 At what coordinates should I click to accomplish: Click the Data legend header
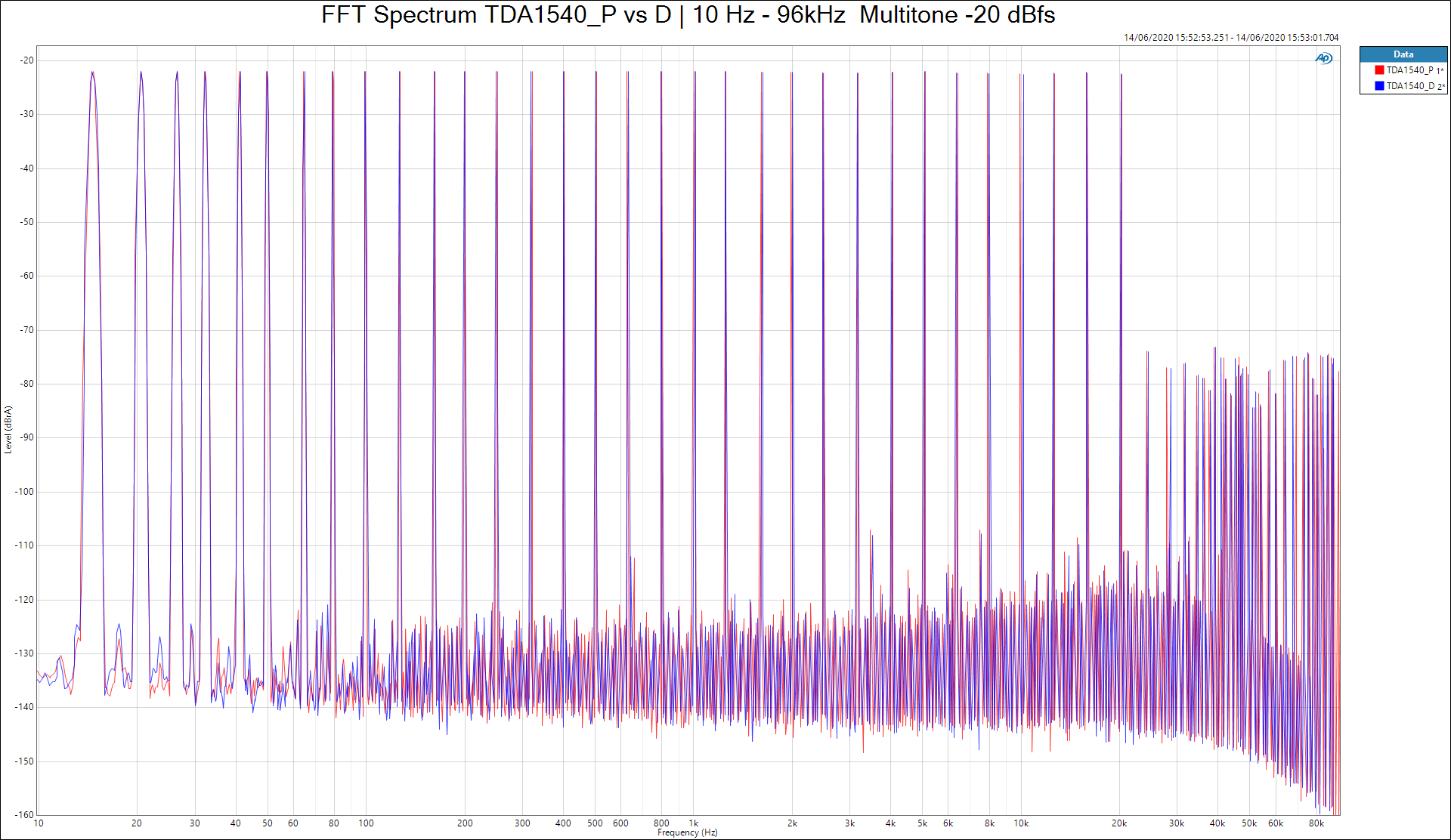pos(1403,54)
